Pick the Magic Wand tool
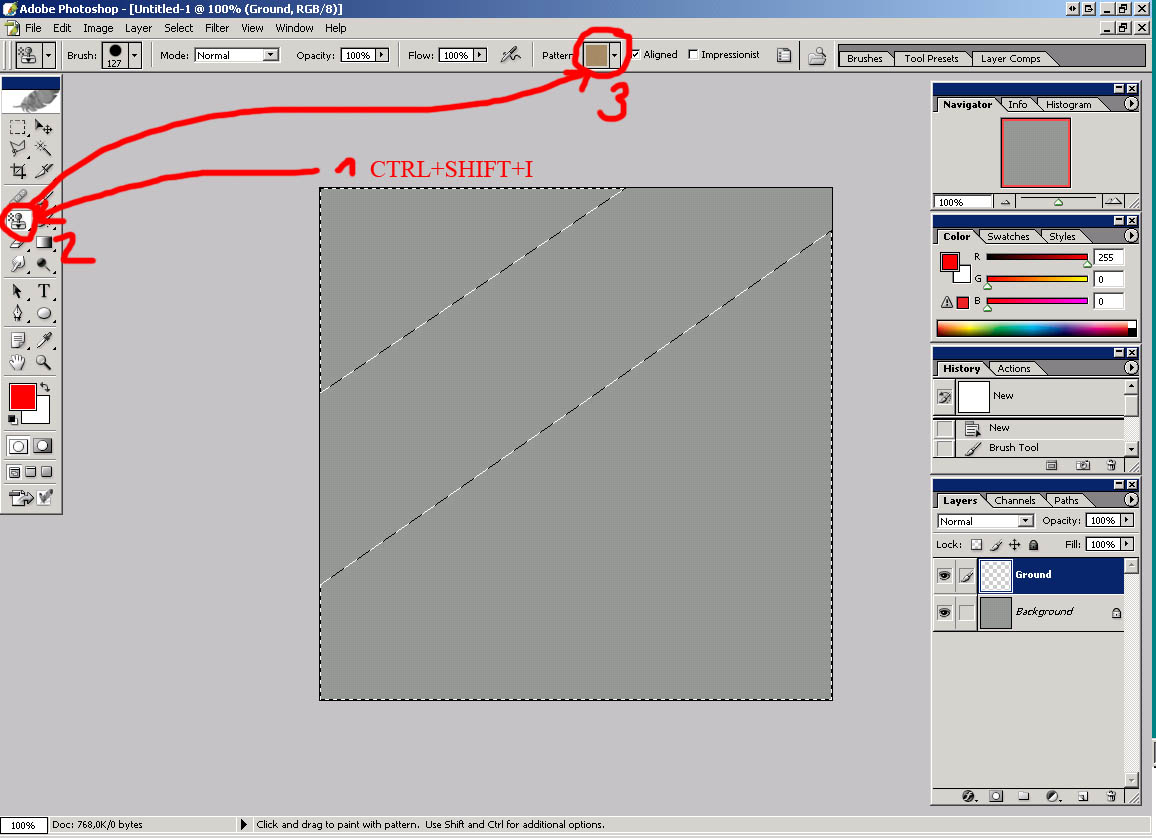Image resolution: width=1156 pixels, height=838 pixels. [x=44, y=148]
